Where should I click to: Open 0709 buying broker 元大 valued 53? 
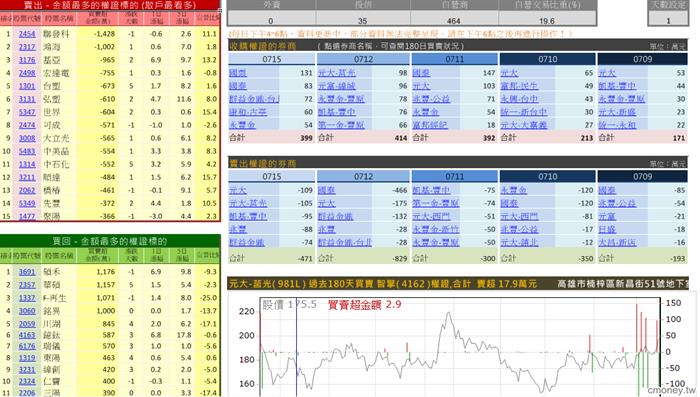[607, 73]
